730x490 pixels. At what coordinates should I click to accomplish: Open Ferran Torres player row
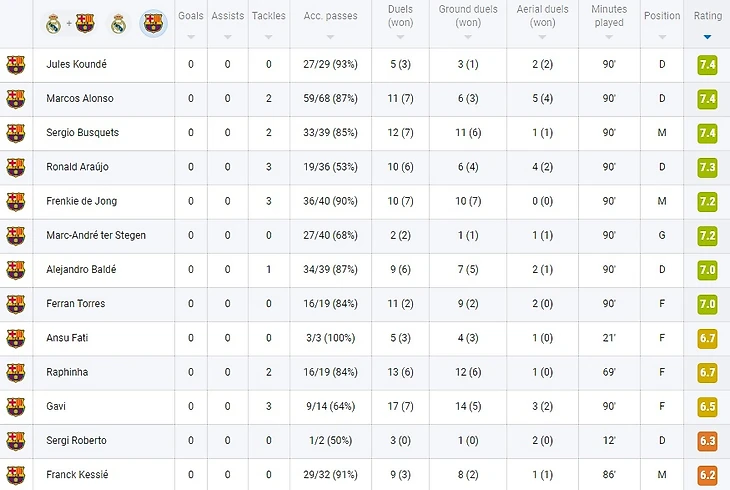(75, 303)
